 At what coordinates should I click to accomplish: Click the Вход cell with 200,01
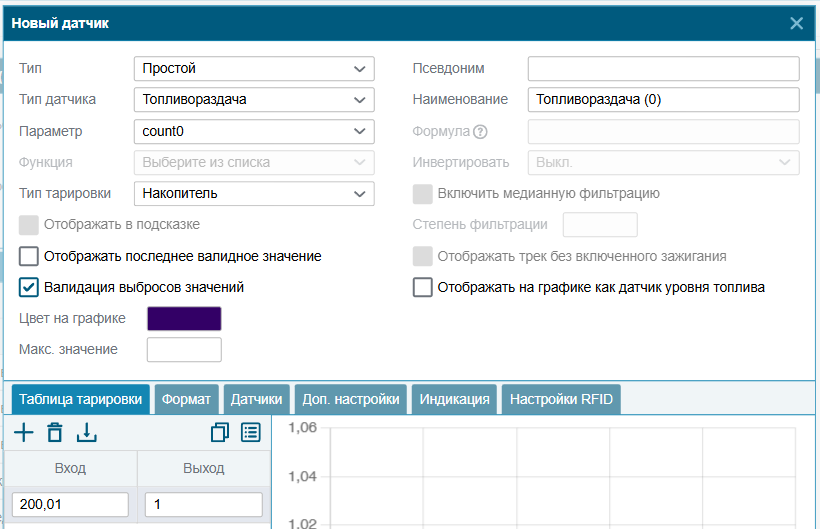[x=70, y=504]
